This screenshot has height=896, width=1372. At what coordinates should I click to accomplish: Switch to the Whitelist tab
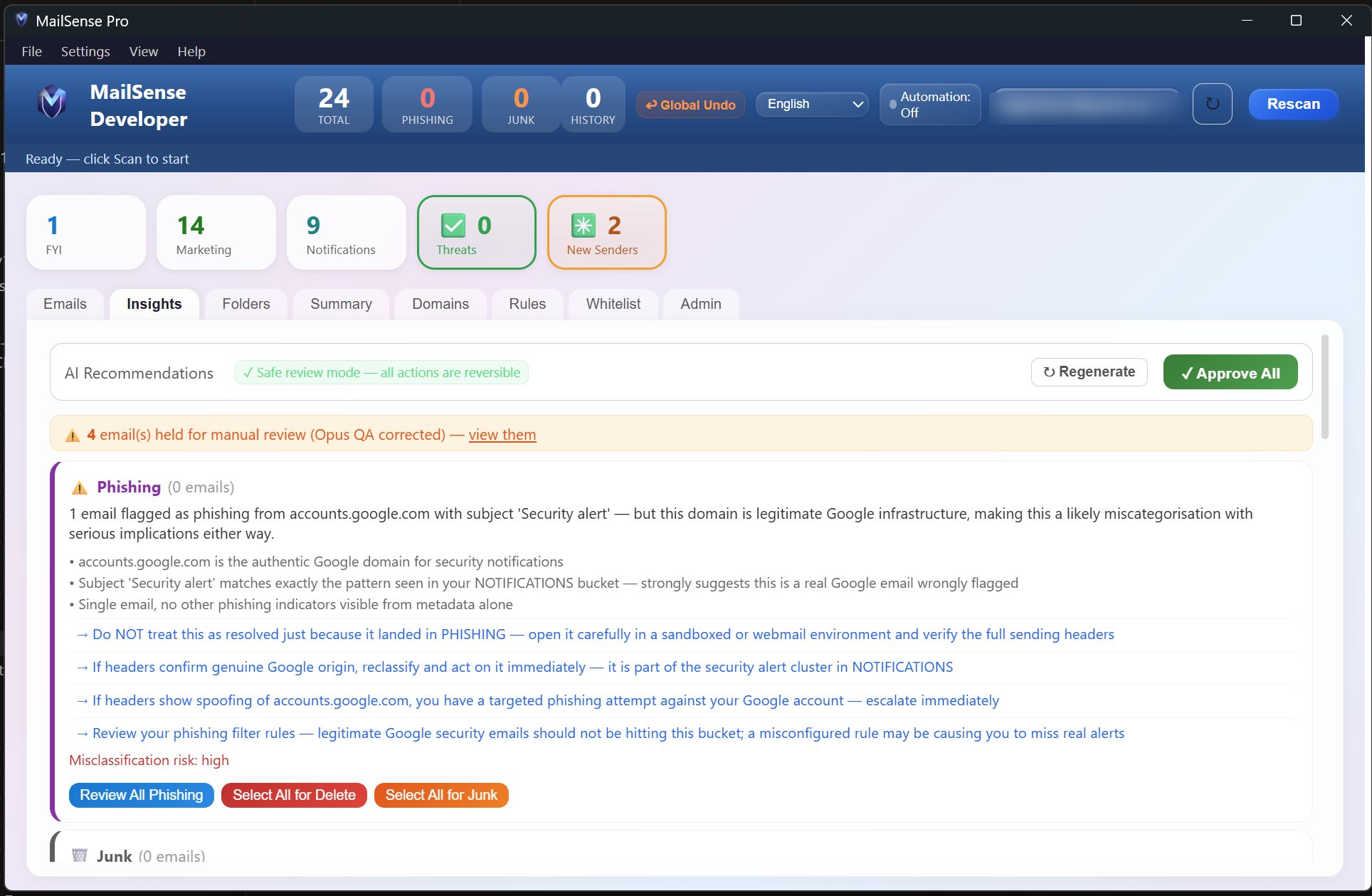tap(613, 304)
